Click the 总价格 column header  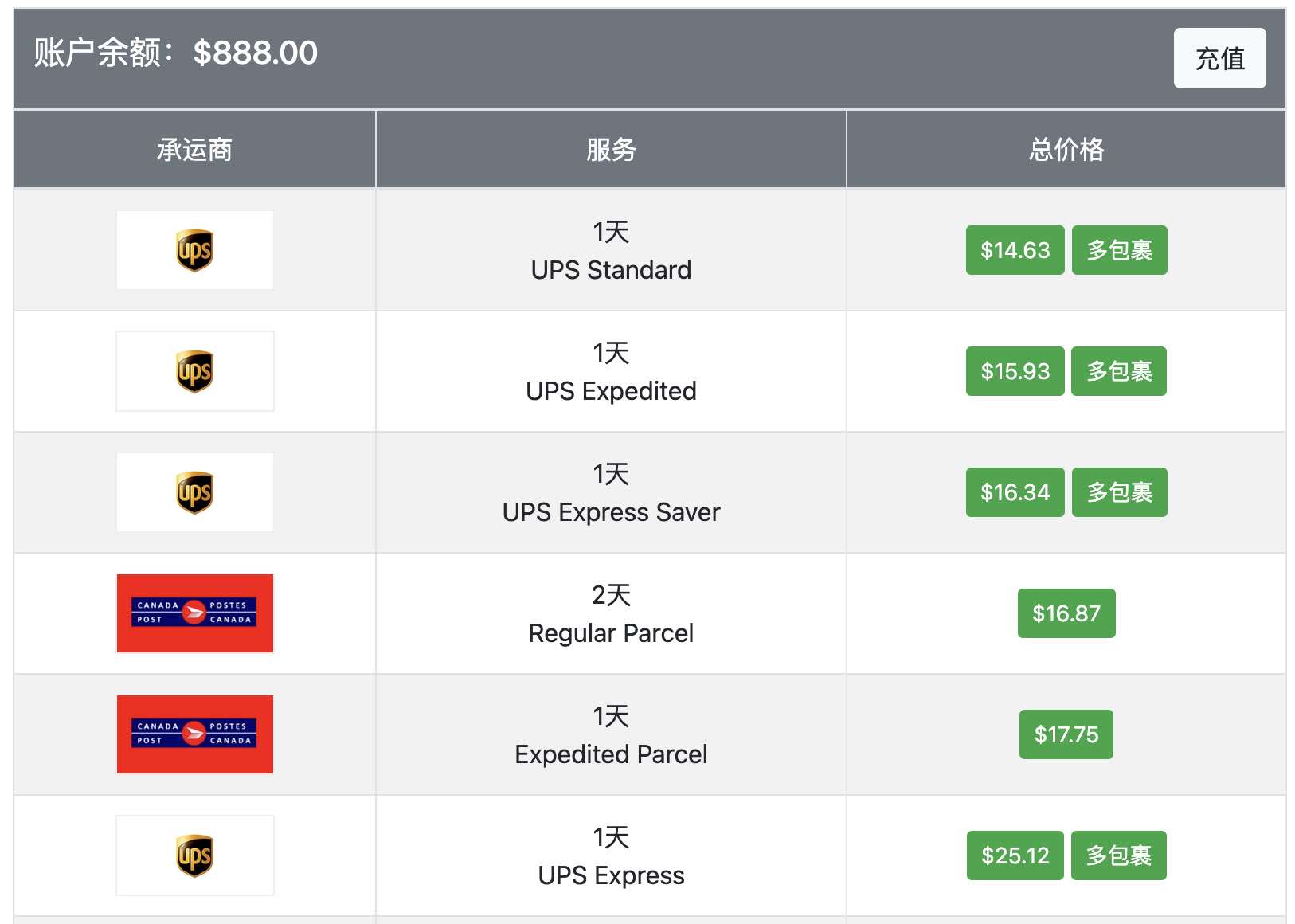click(1066, 149)
